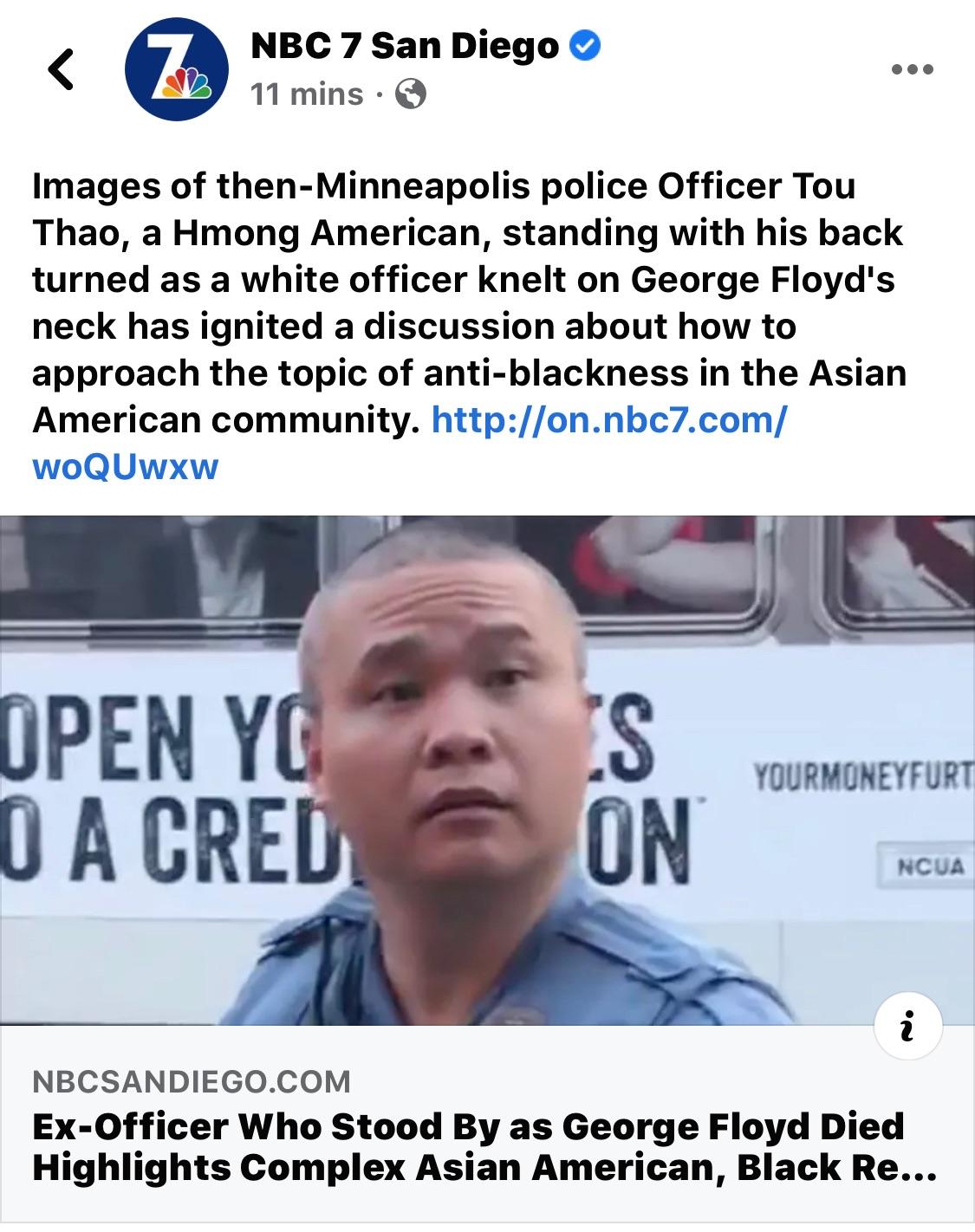
Task: Open the article preview photo
Action: click(487, 770)
